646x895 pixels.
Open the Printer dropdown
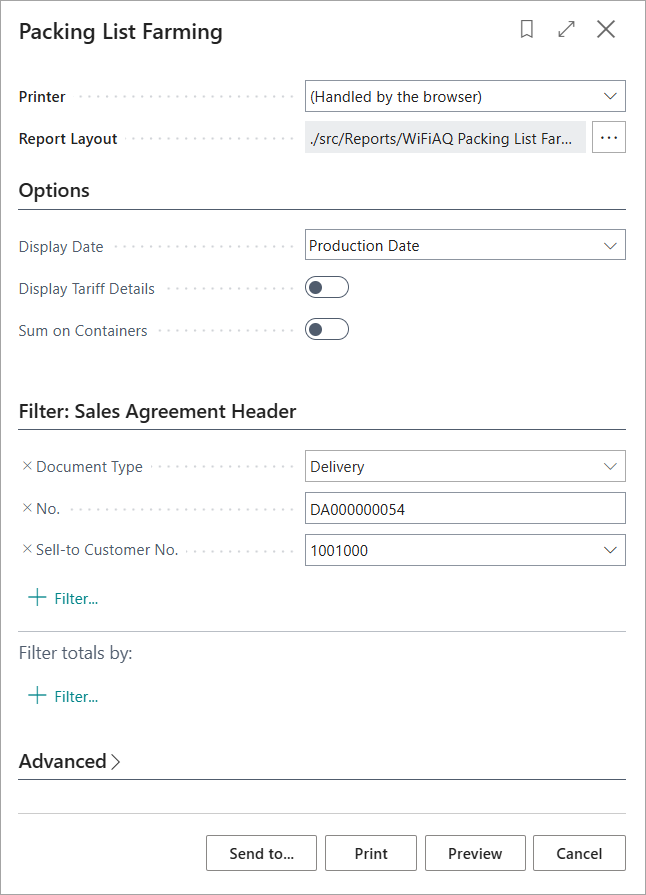pos(465,96)
